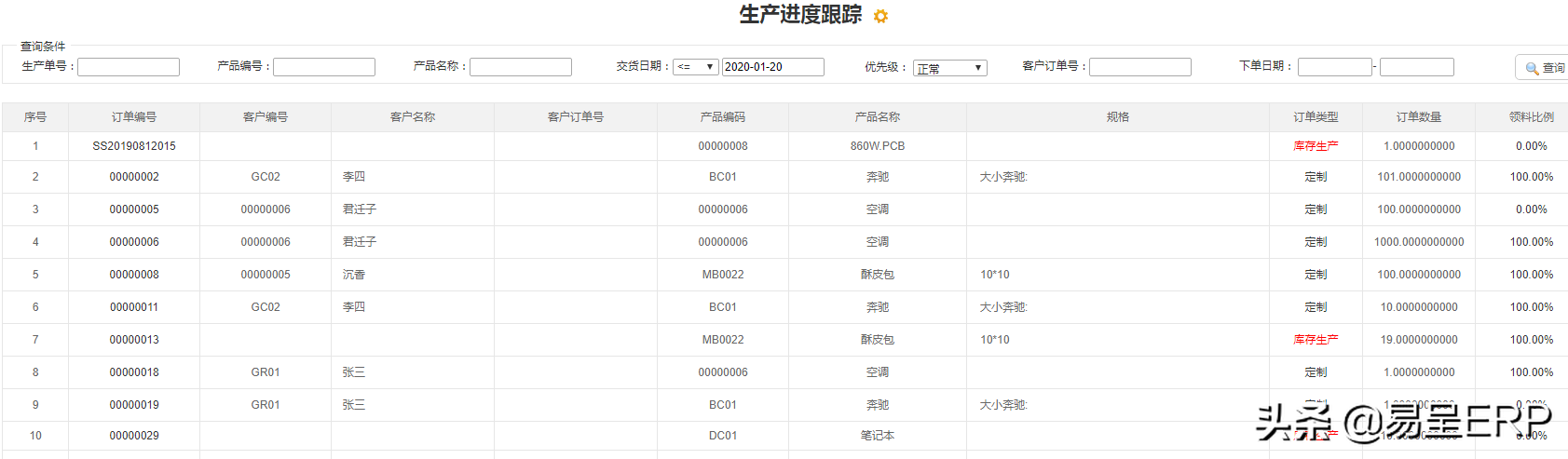Viewport: 1568px width, 459px height.
Task: Click the 客户名称 column header
Action: pyautogui.click(x=413, y=117)
